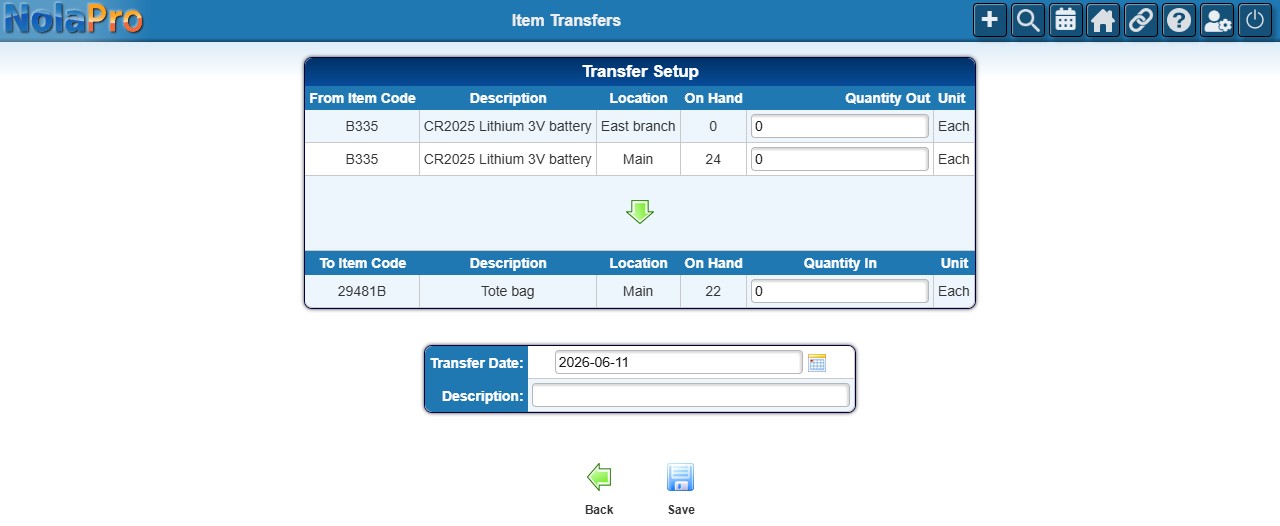Image resolution: width=1280 pixels, height=526 pixels.
Task: Click CR2025 Lithium 3V battery in Main row
Action: [508, 159]
